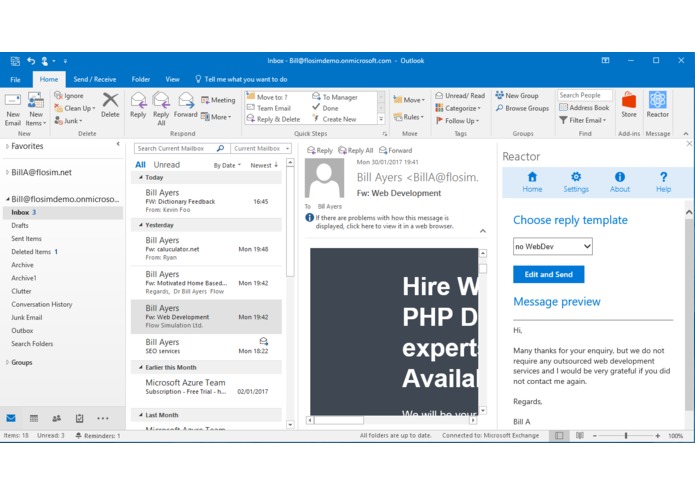This screenshot has height=494, width=695.
Task: Open the File tab
Action: (x=16, y=79)
